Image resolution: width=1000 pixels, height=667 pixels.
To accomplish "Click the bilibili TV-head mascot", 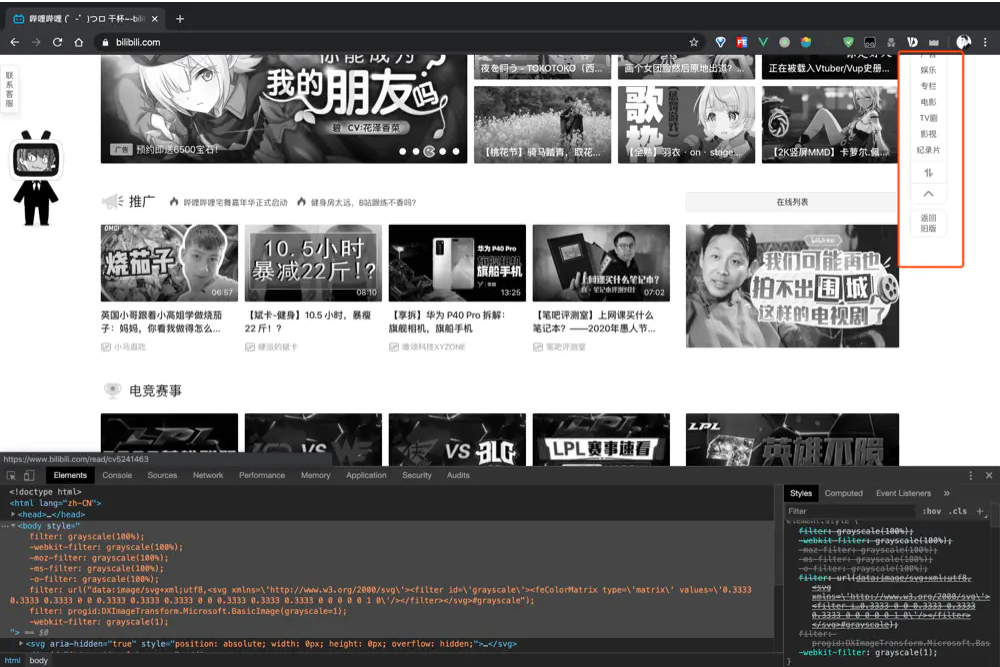I will click(36, 179).
